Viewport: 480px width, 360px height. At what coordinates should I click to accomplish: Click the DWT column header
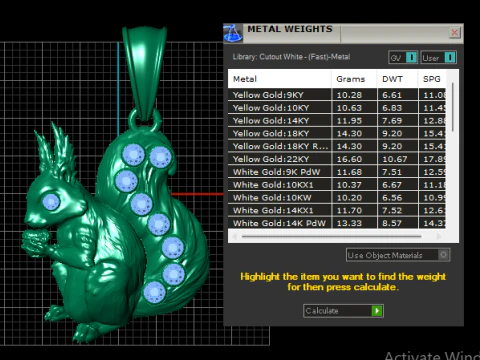pos(397,79)
